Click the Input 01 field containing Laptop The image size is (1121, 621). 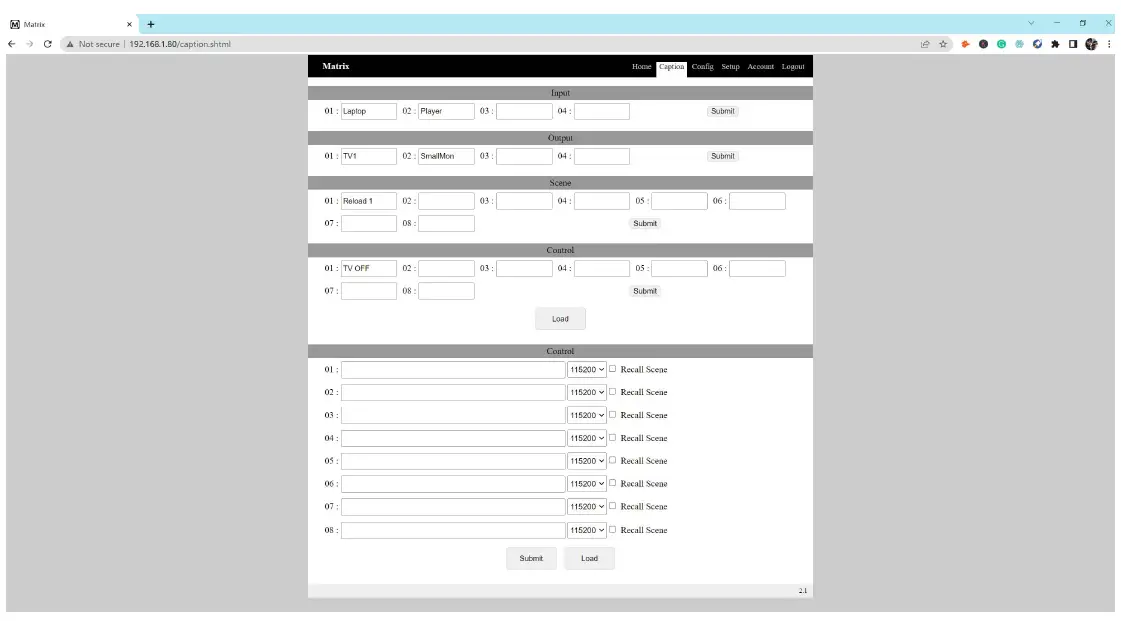click(x=369, y=111)
